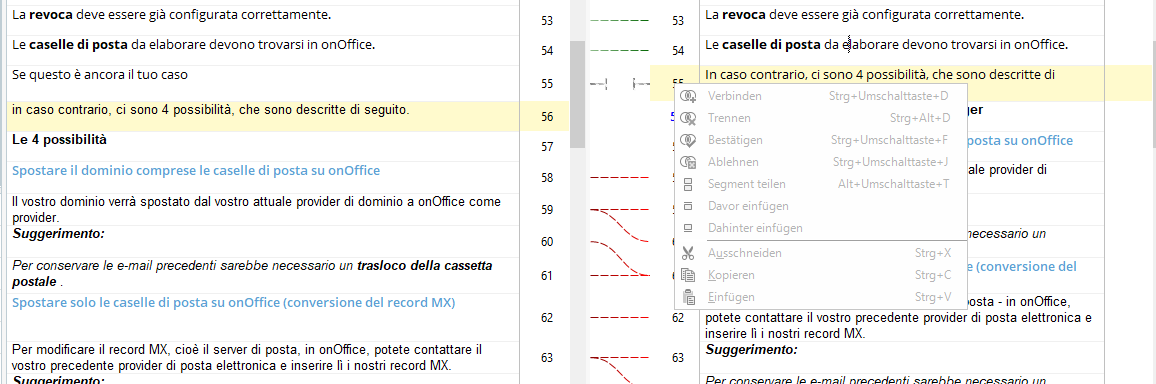
Task: Click segment number 54 in left pane
Action: coord(547,52)
